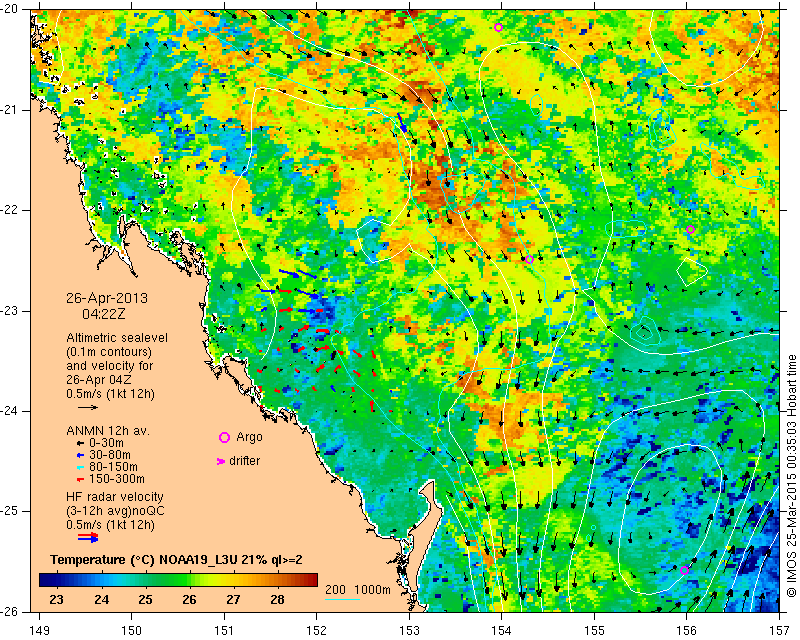800x640 pixels.
Task: Click the 'Argo' legend label
Action: coord(249,437)
